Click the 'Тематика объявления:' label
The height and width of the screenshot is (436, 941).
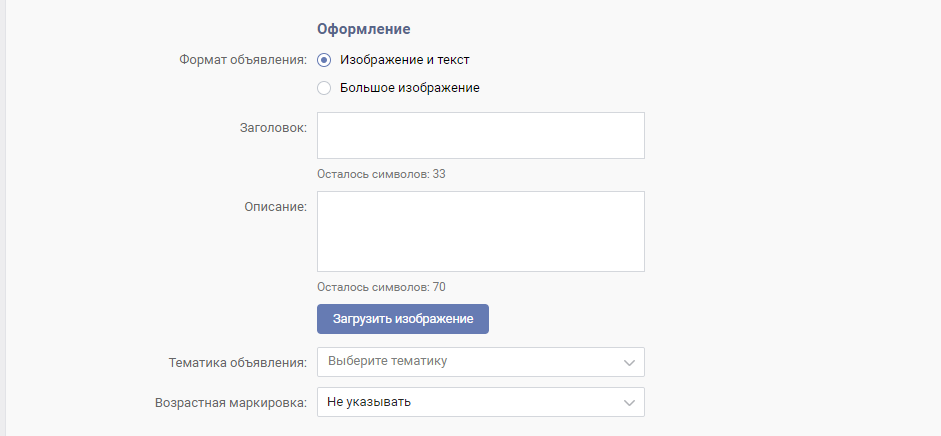click(238, 363)
